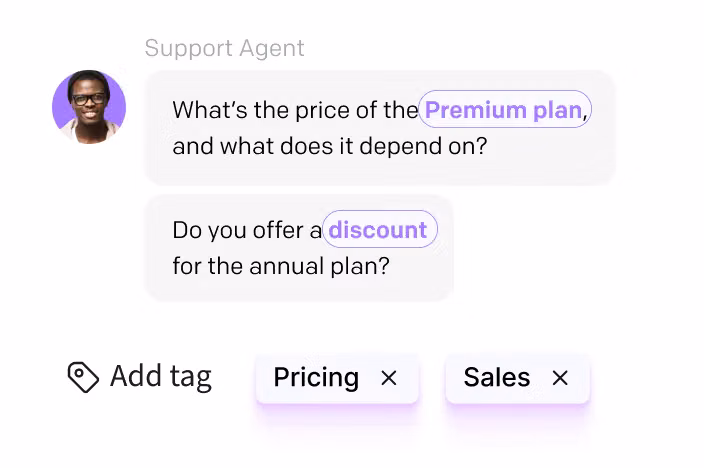The width and height of the screenshot is (704, 468).
Task: Open the Support Agent avatar photo
Action: tap(89, 107)
